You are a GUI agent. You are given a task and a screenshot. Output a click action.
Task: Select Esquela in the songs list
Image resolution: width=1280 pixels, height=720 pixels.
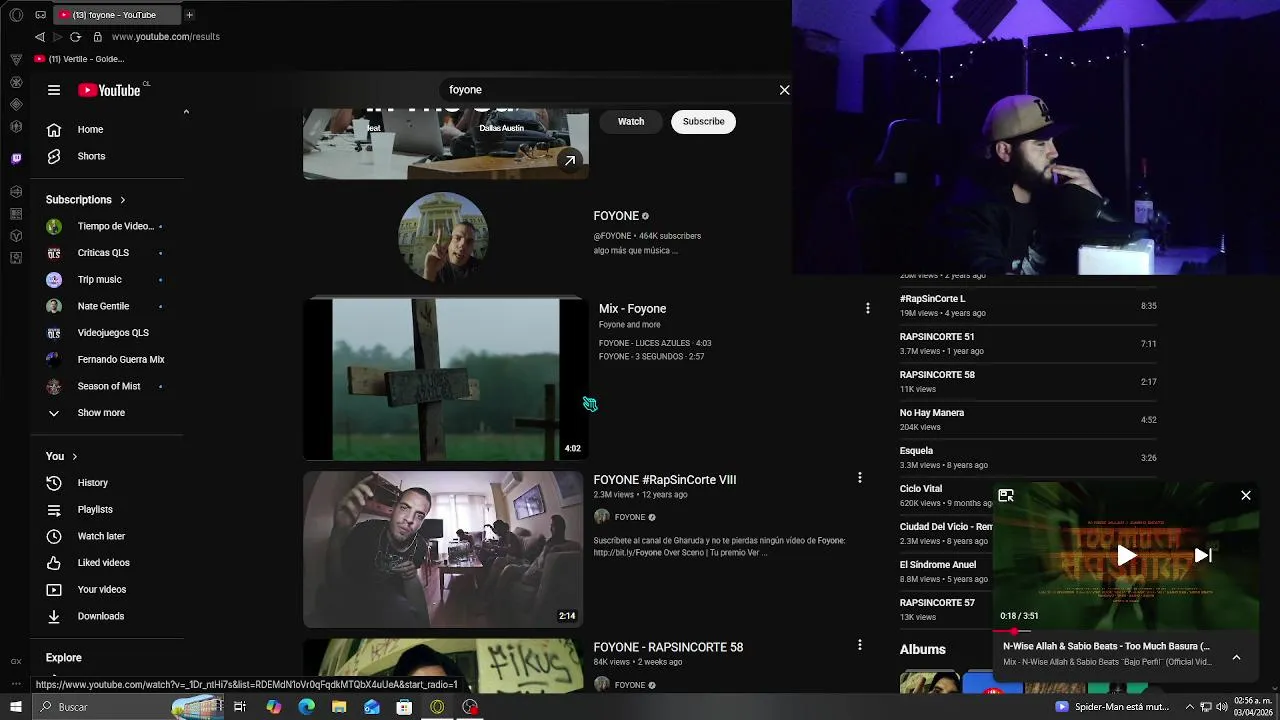pos(1028,457)
